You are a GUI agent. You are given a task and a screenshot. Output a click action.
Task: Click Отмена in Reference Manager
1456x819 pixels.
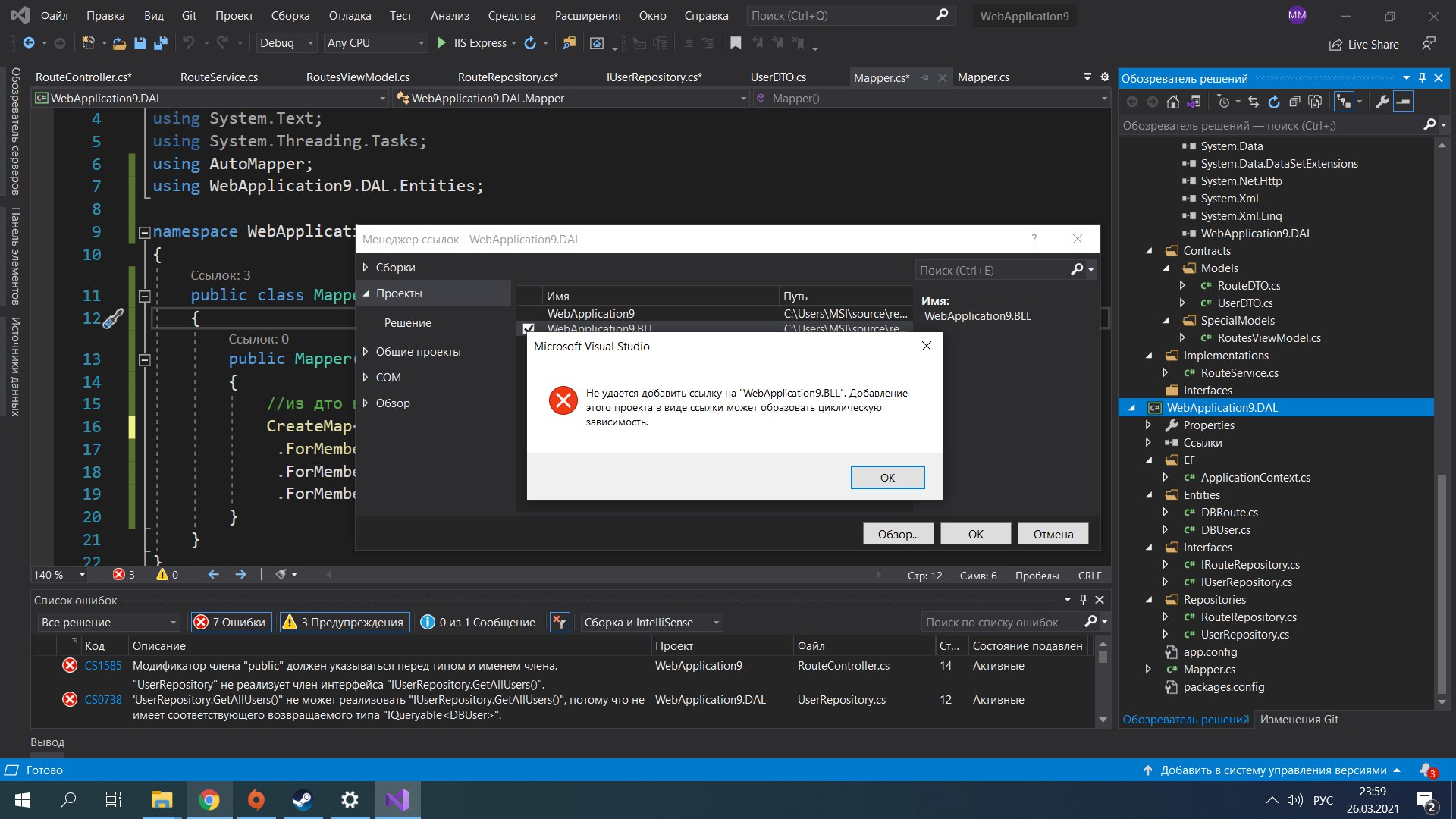click(x=1053, y=534)
